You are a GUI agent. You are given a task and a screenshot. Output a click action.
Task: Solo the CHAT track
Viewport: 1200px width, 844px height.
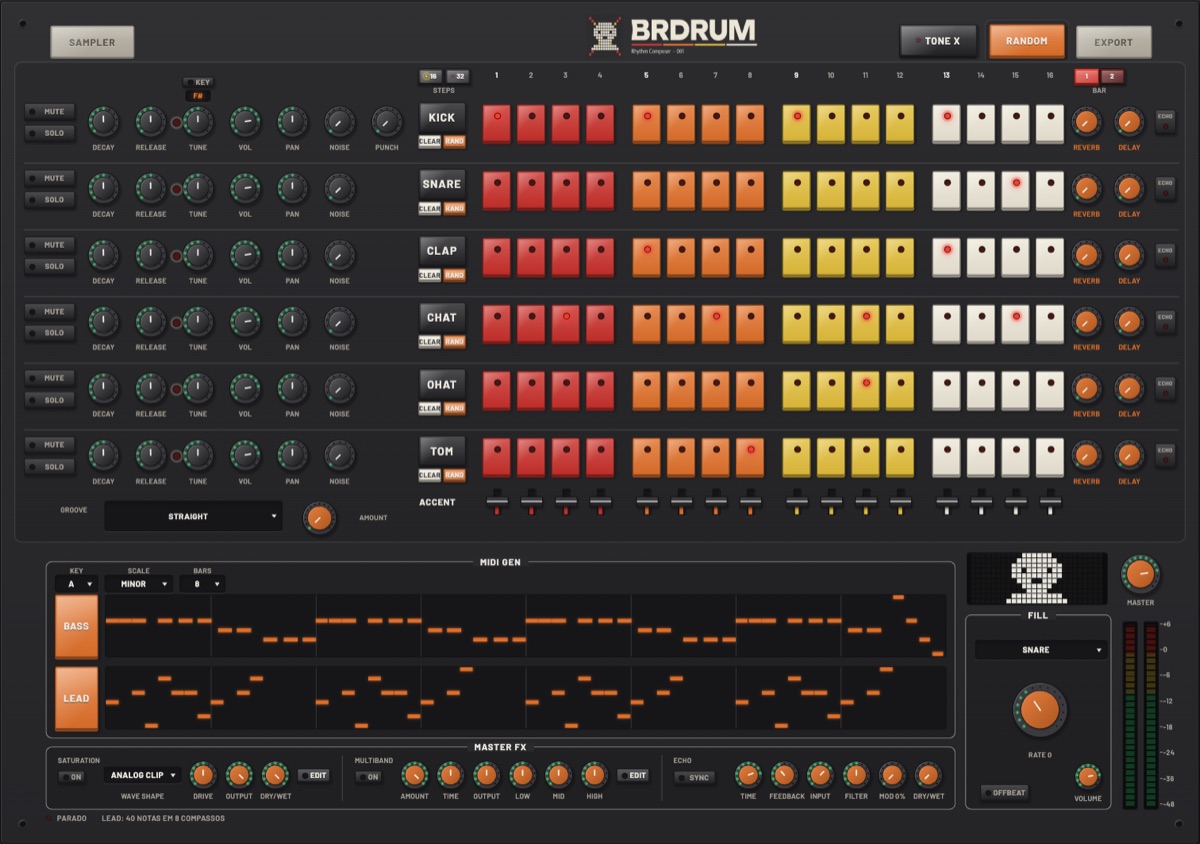pos(50,333)
